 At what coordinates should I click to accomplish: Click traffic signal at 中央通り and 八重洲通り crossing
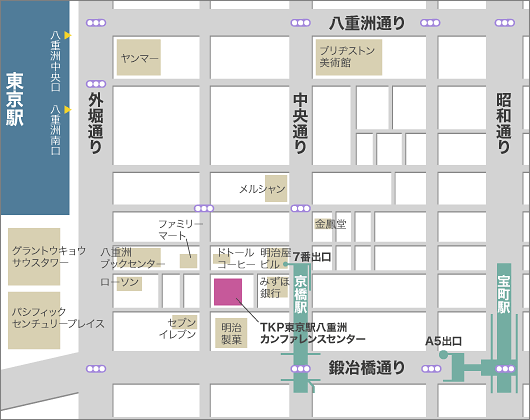point(300,23)
